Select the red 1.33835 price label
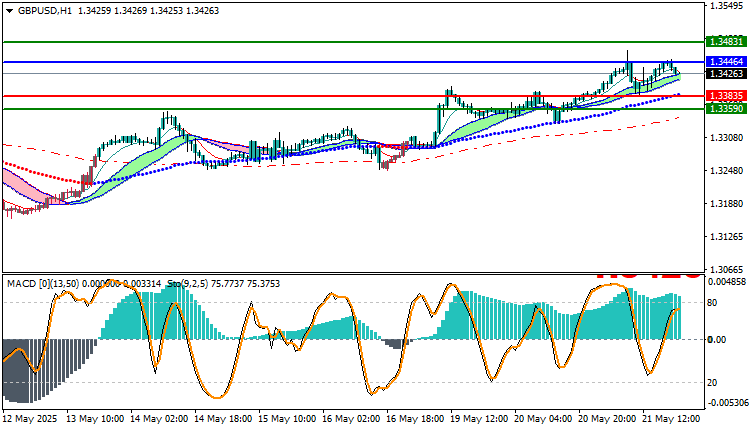This screenshot has width=750, height=430. [727, 96]
